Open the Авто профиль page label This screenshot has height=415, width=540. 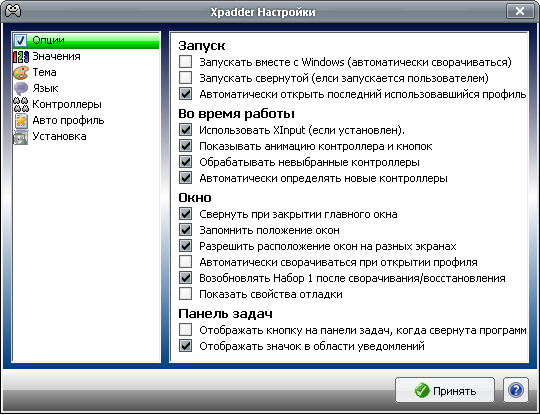coord(68,121)
